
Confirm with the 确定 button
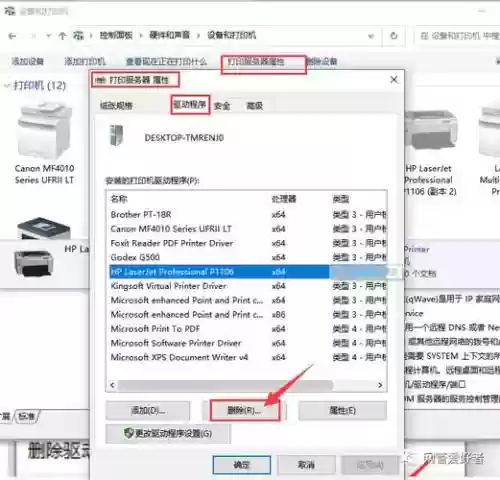click(242, 465)
